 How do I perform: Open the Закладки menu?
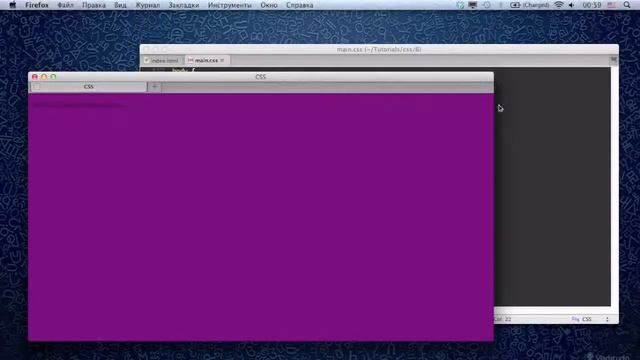pyautogui.click(x=184, y=5)
